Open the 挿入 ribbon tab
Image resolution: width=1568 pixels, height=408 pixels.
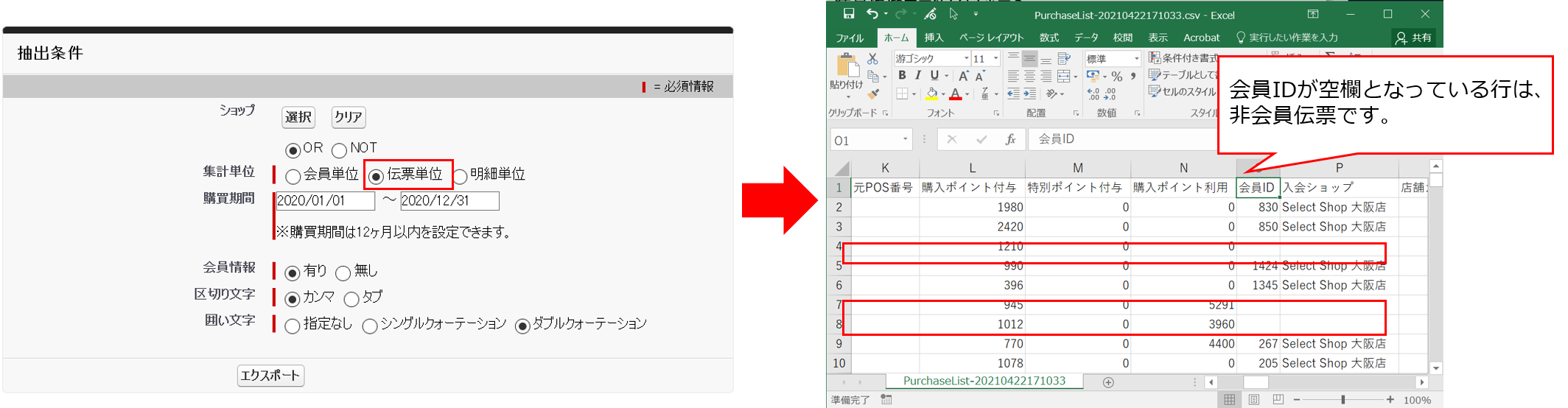click(x=934, y=38)
